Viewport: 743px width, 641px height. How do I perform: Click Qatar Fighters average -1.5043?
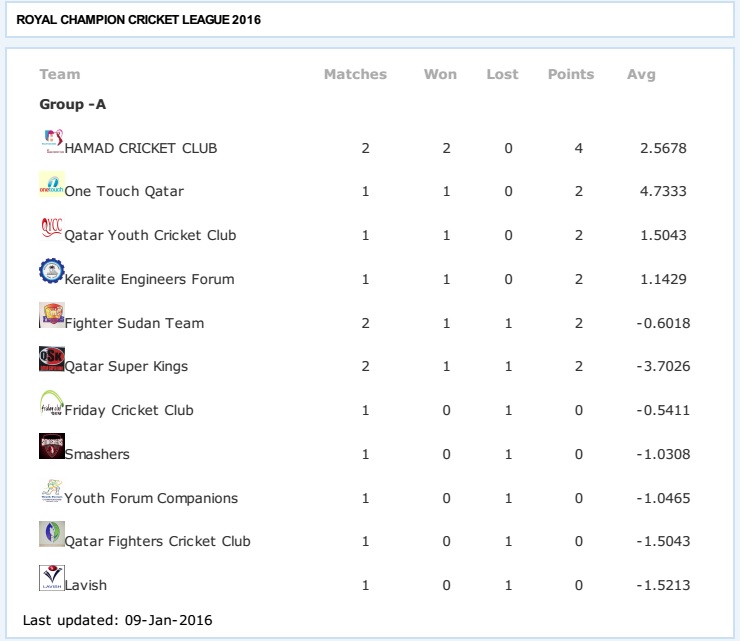tap(663, 542)
